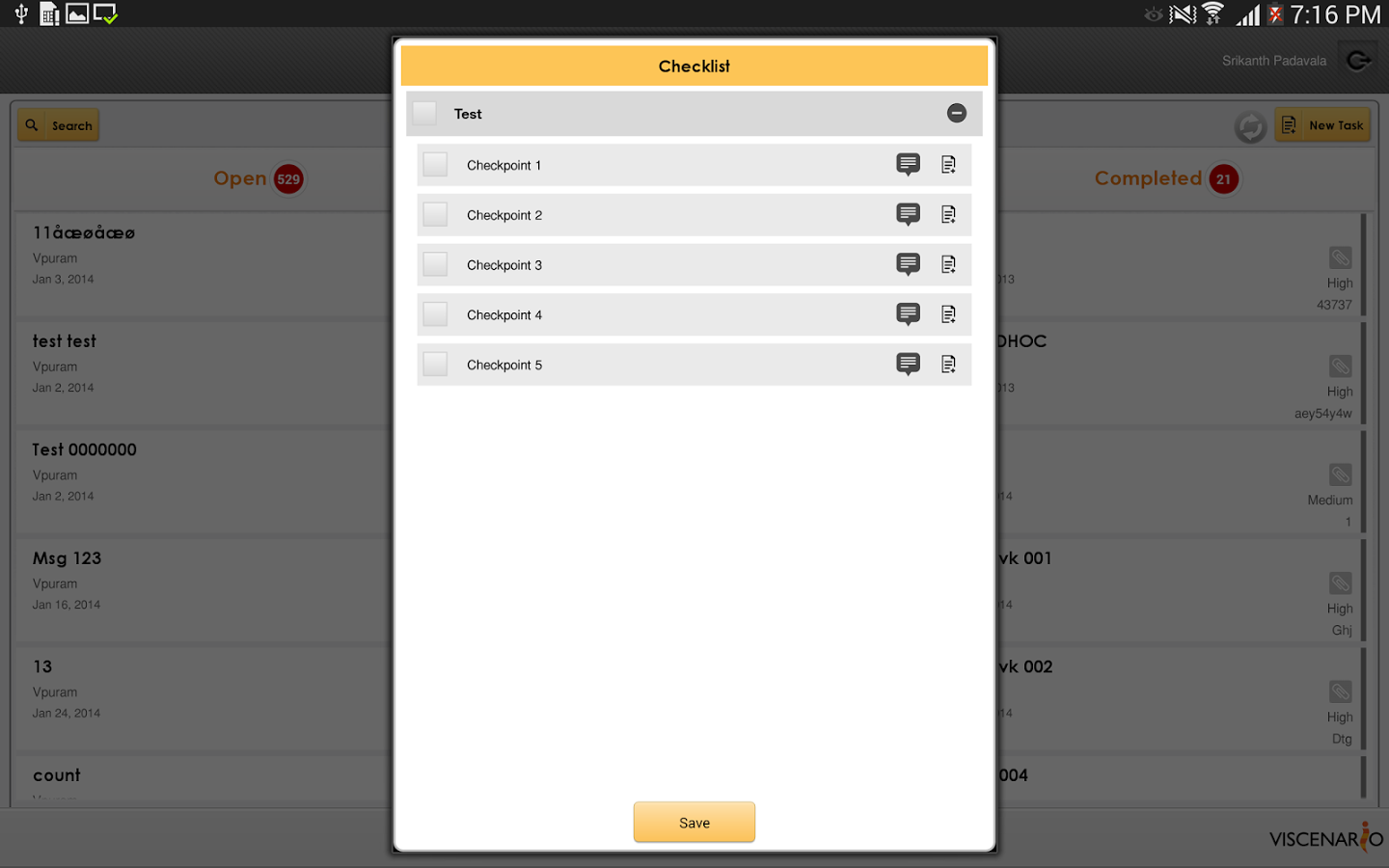This screenshot has height=868, width=1389.
Task: Toggle the Checkpoint 5 checkbox
Action: [435, 365]
